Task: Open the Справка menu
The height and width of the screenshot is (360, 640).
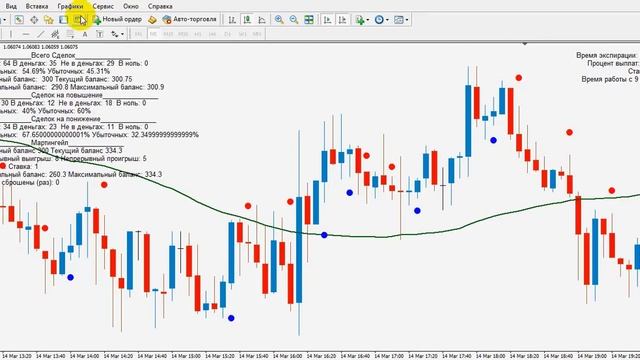Action: [x=160, y=6]
